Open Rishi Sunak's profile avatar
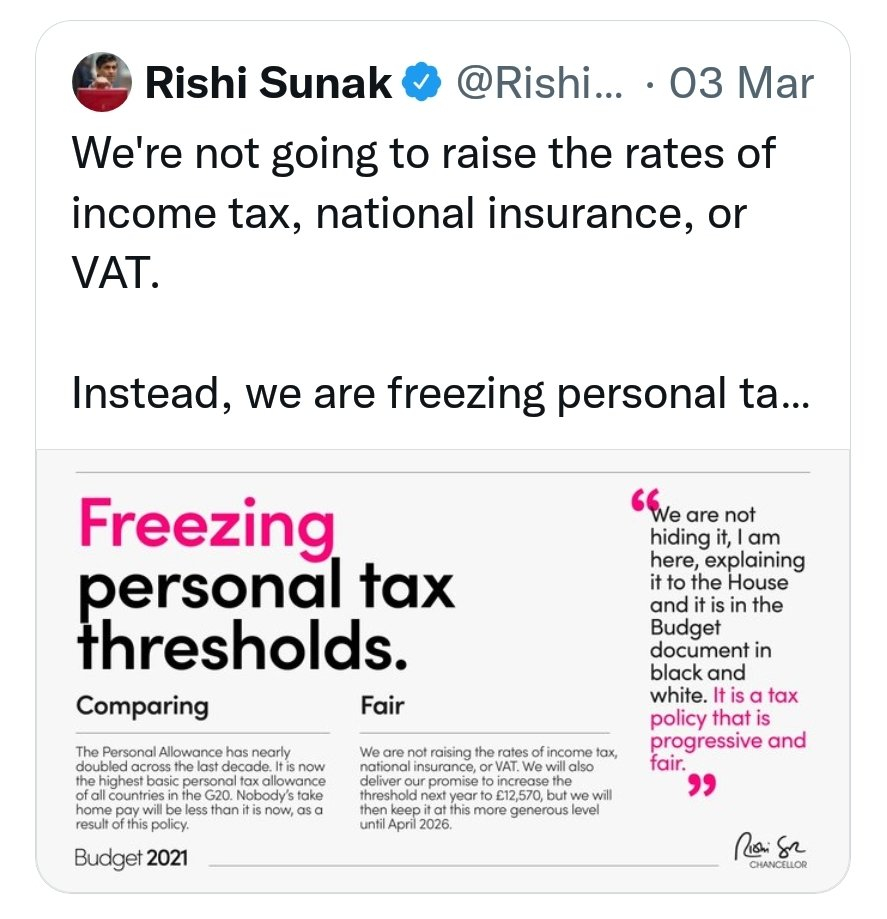The image size is (887, 919). (x=101, y=82)
